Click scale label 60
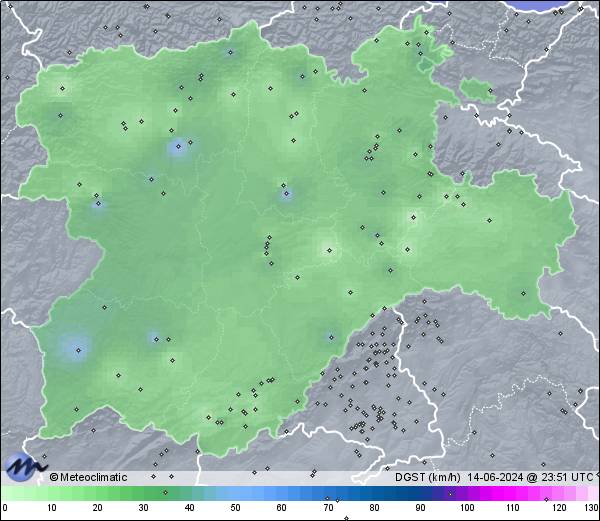This screenshot has height=521, width=600. point(282,508)
